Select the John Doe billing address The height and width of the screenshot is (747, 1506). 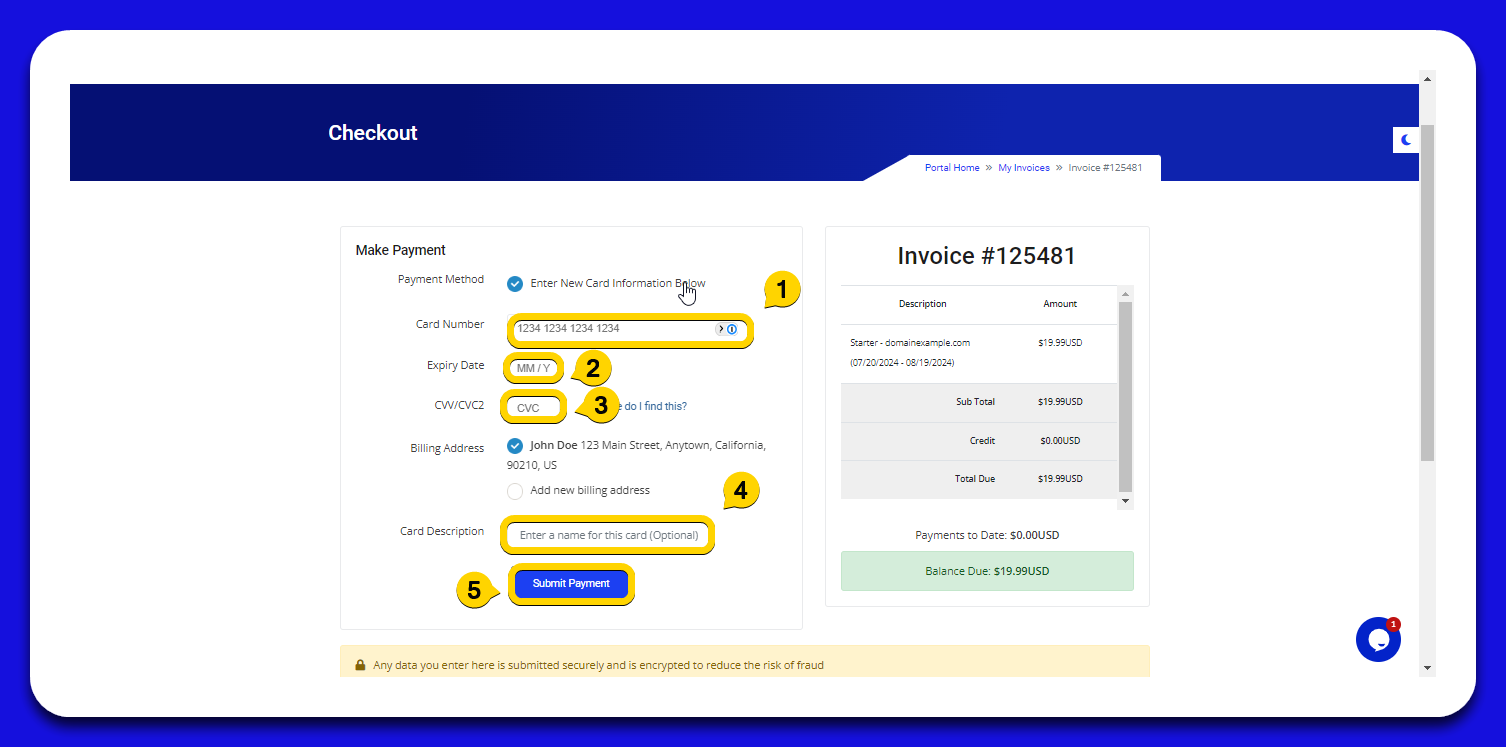515,446
